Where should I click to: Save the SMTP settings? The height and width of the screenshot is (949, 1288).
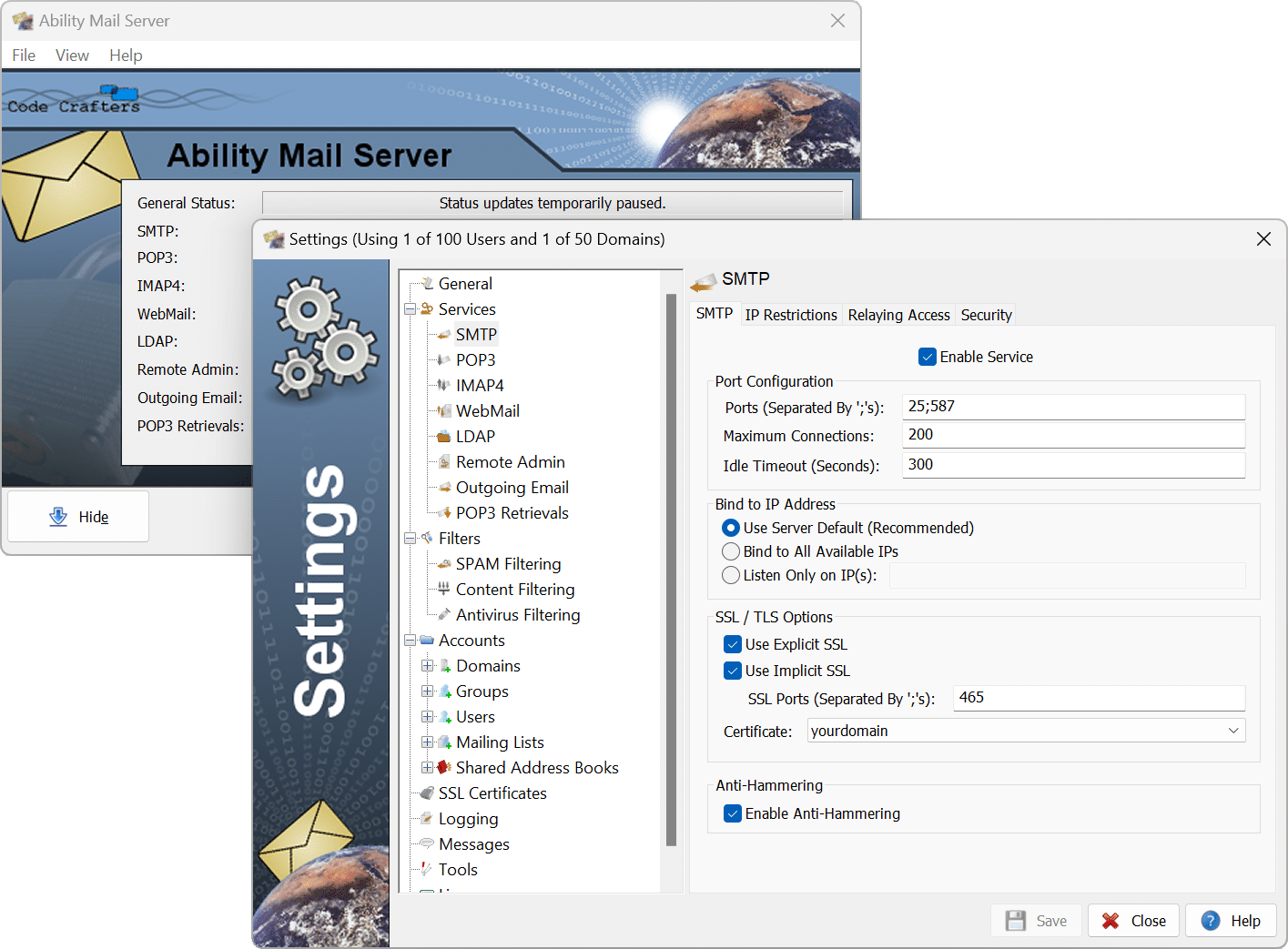[1036, 920]
